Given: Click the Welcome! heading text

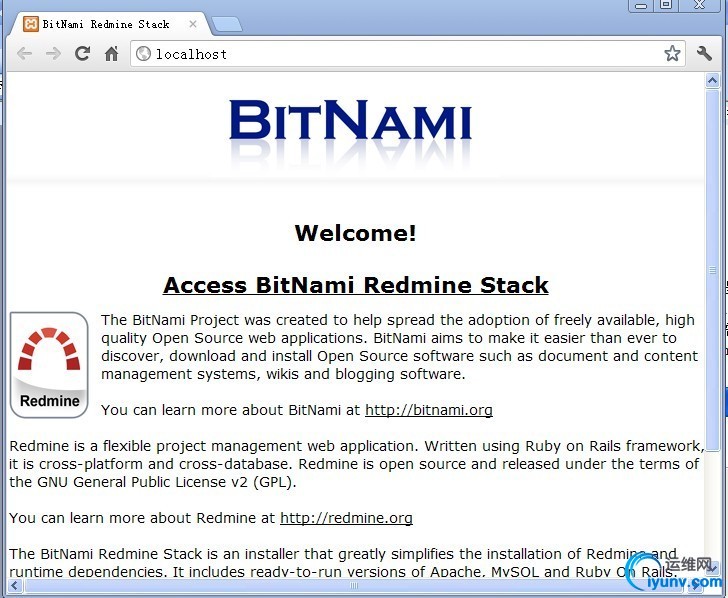Looking at the screenshot, I should [356, 233].
